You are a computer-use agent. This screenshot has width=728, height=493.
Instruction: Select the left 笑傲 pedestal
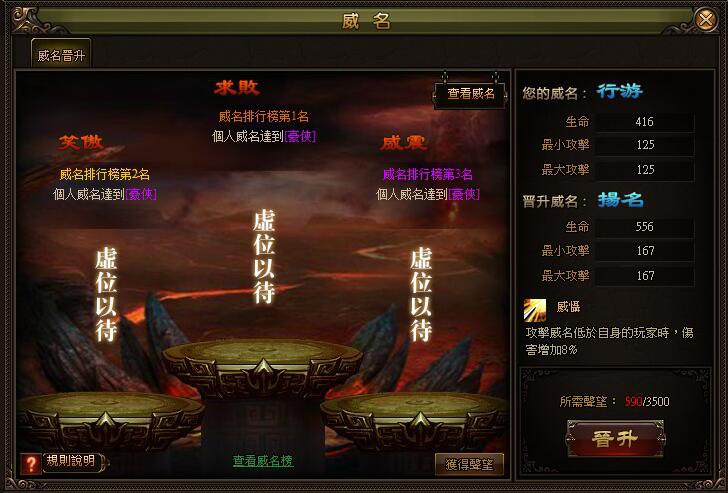pos(110,420)
